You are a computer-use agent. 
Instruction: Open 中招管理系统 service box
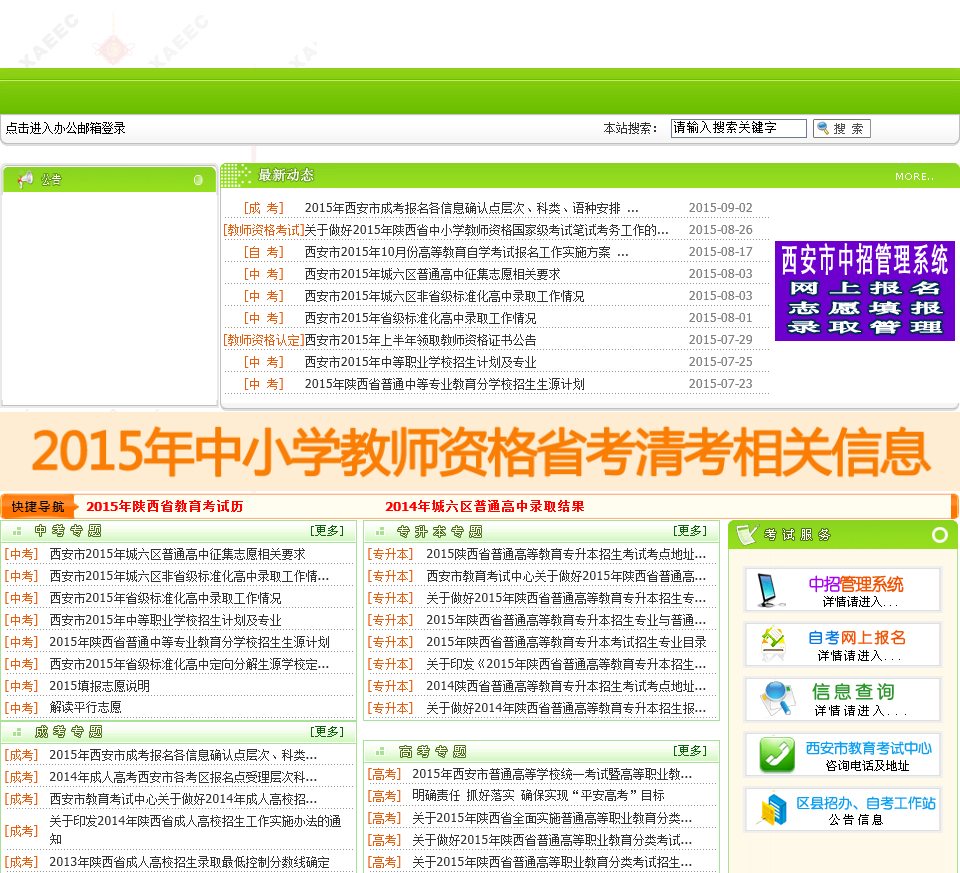tap(842, 590)
